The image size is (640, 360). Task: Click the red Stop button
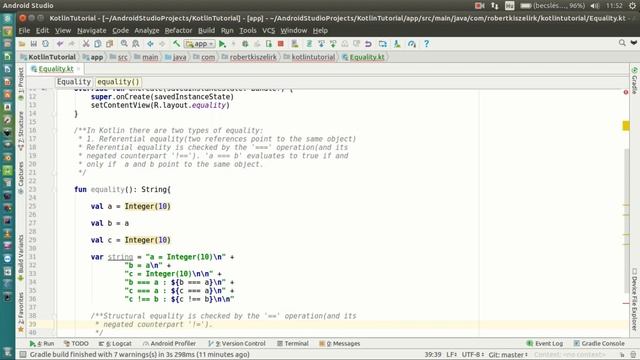click(280, 44)
